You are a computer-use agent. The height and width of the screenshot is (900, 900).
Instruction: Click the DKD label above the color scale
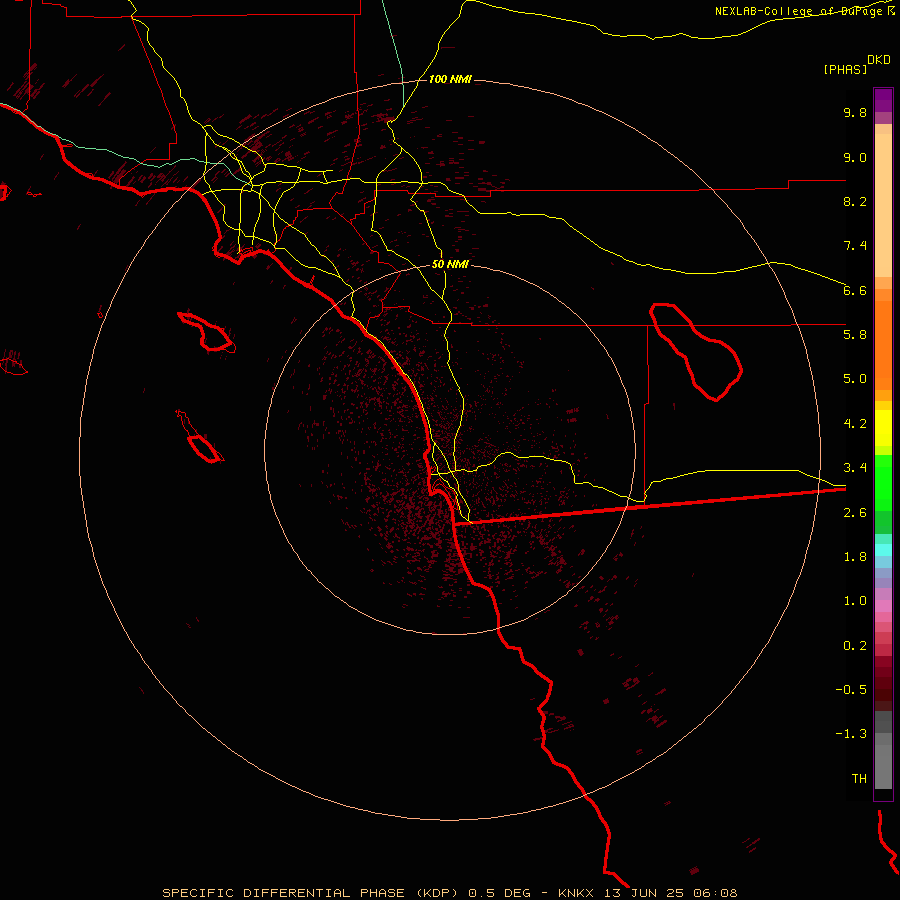pos(879,59)
